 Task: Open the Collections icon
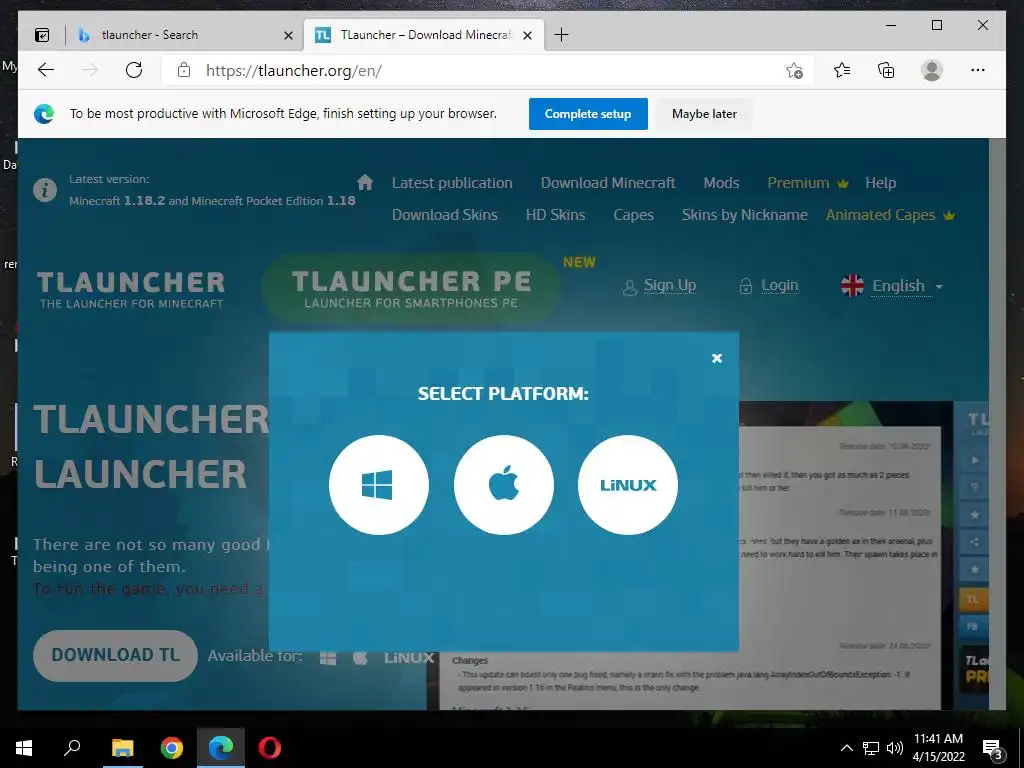[x=886, y=70]
